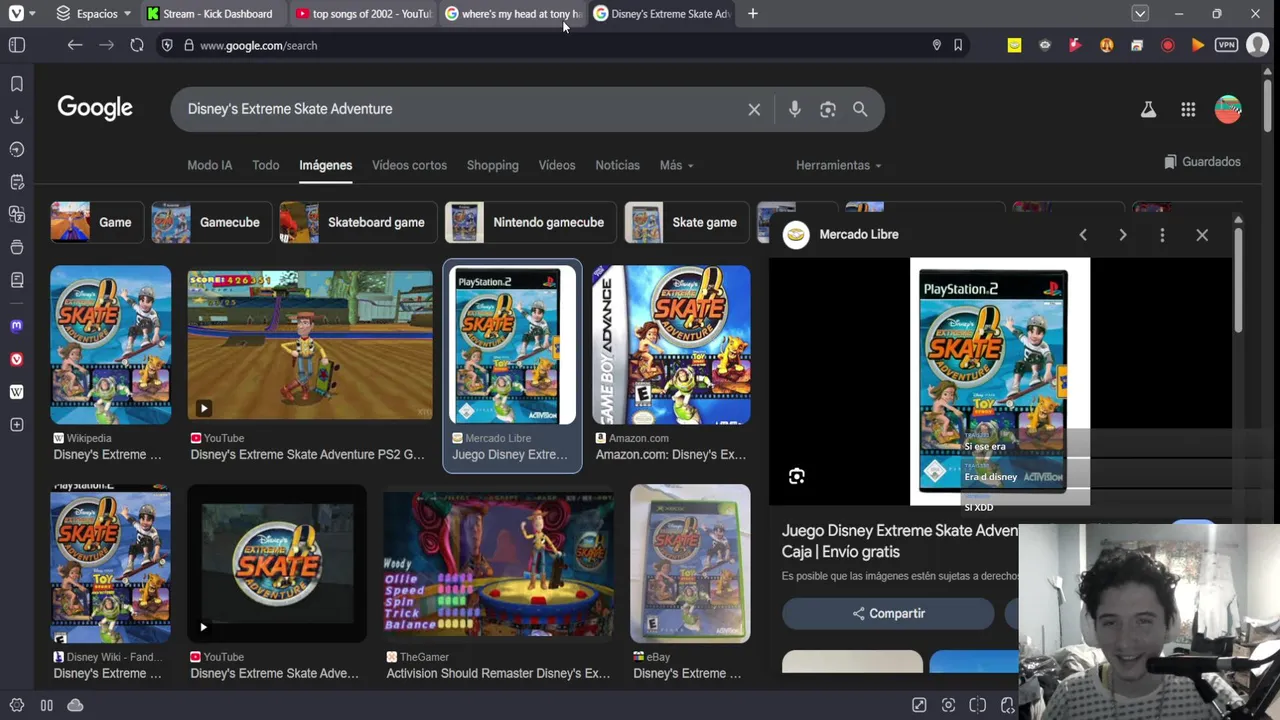This screenshot has width=1280, height=720.
Task: Switch to top songs of 2002 tab
Action: pyautogui.click(x=364, y=14)
